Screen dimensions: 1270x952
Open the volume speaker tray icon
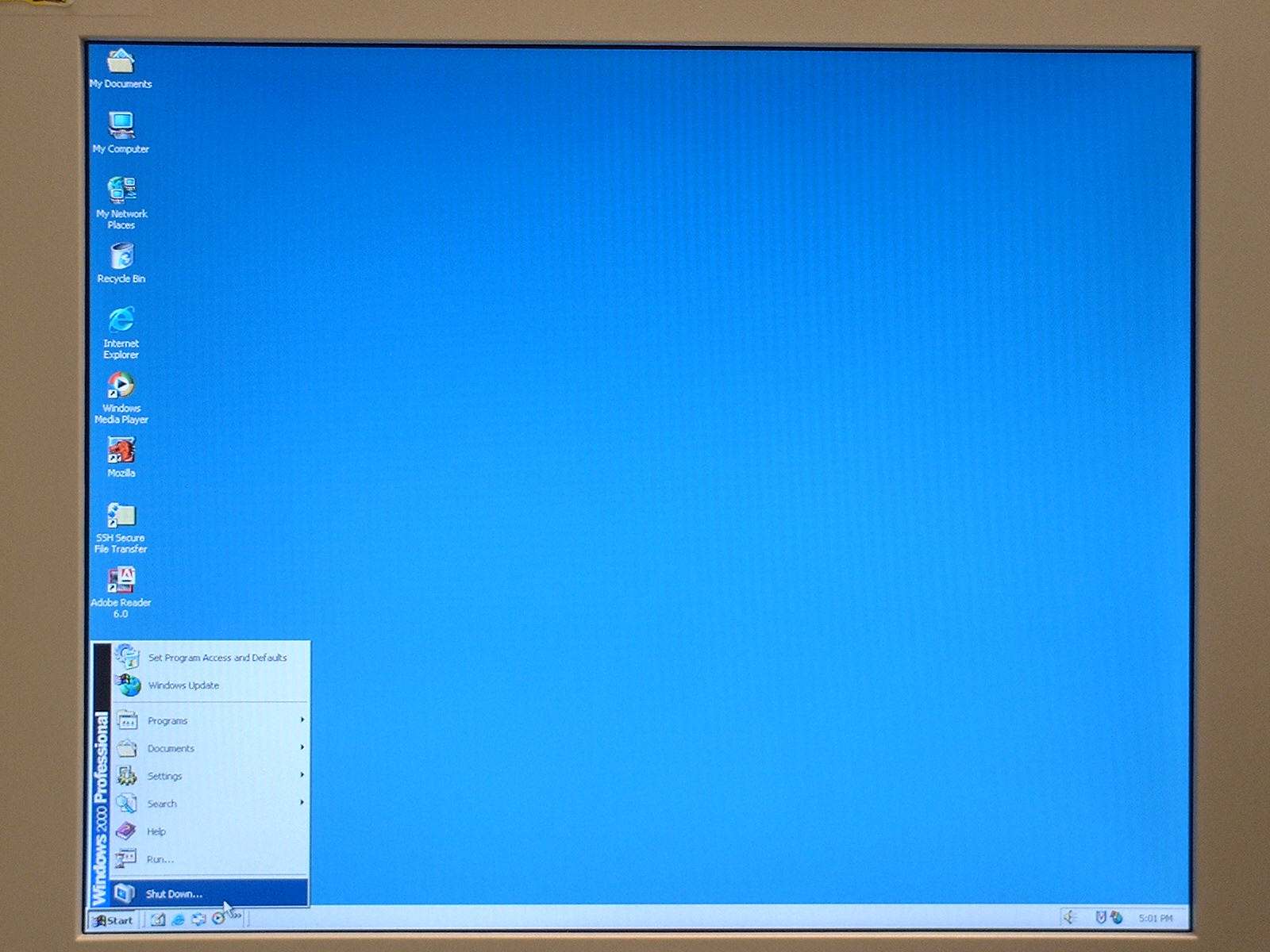tap(1070, 918)
